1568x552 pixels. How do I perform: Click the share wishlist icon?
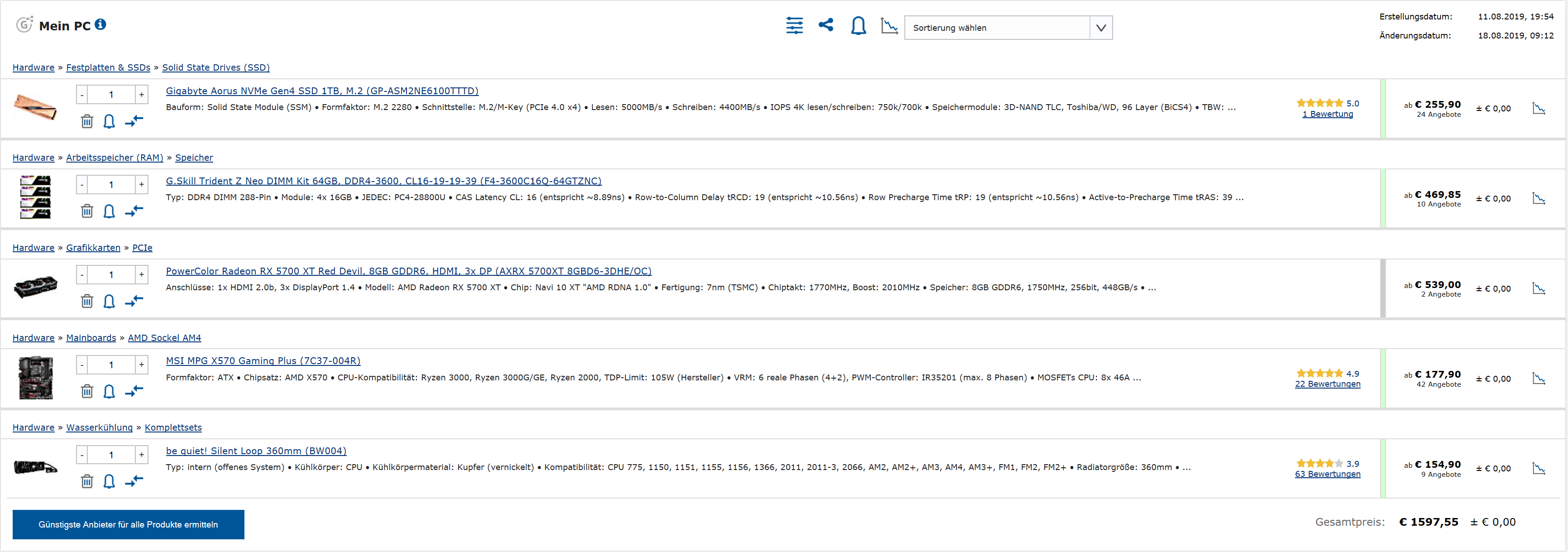tap(825, 25)
